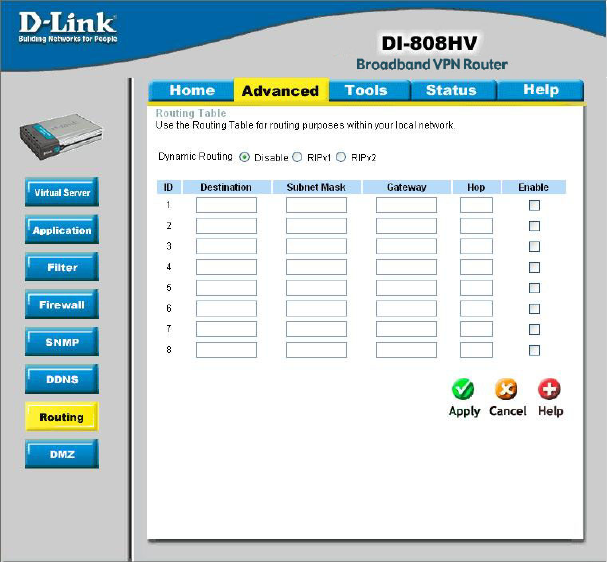Click the orange Cancel X icon
This screenshot has height=562, width=607.
(x=506, y=389)
